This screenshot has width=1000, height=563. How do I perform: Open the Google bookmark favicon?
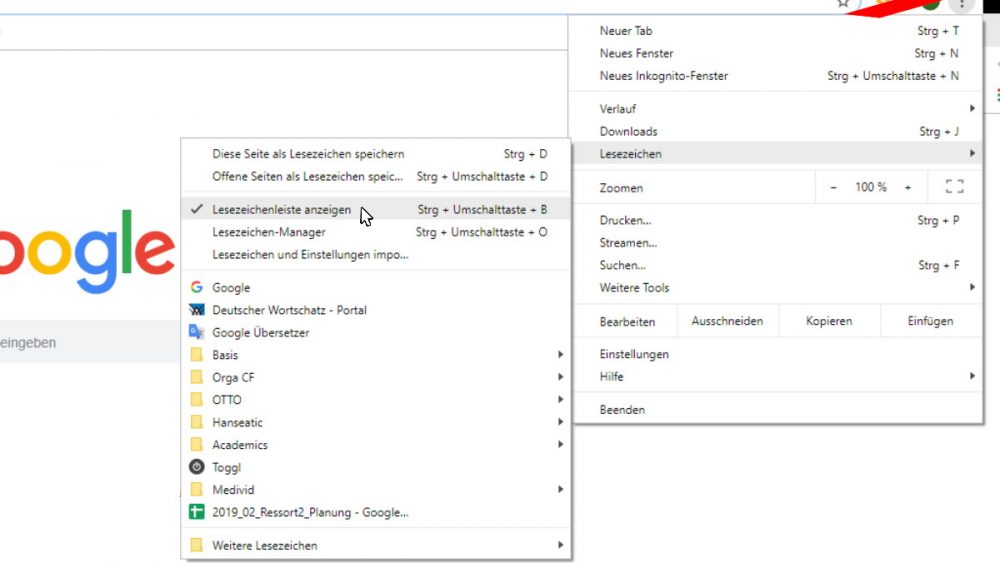coord(196,288)
